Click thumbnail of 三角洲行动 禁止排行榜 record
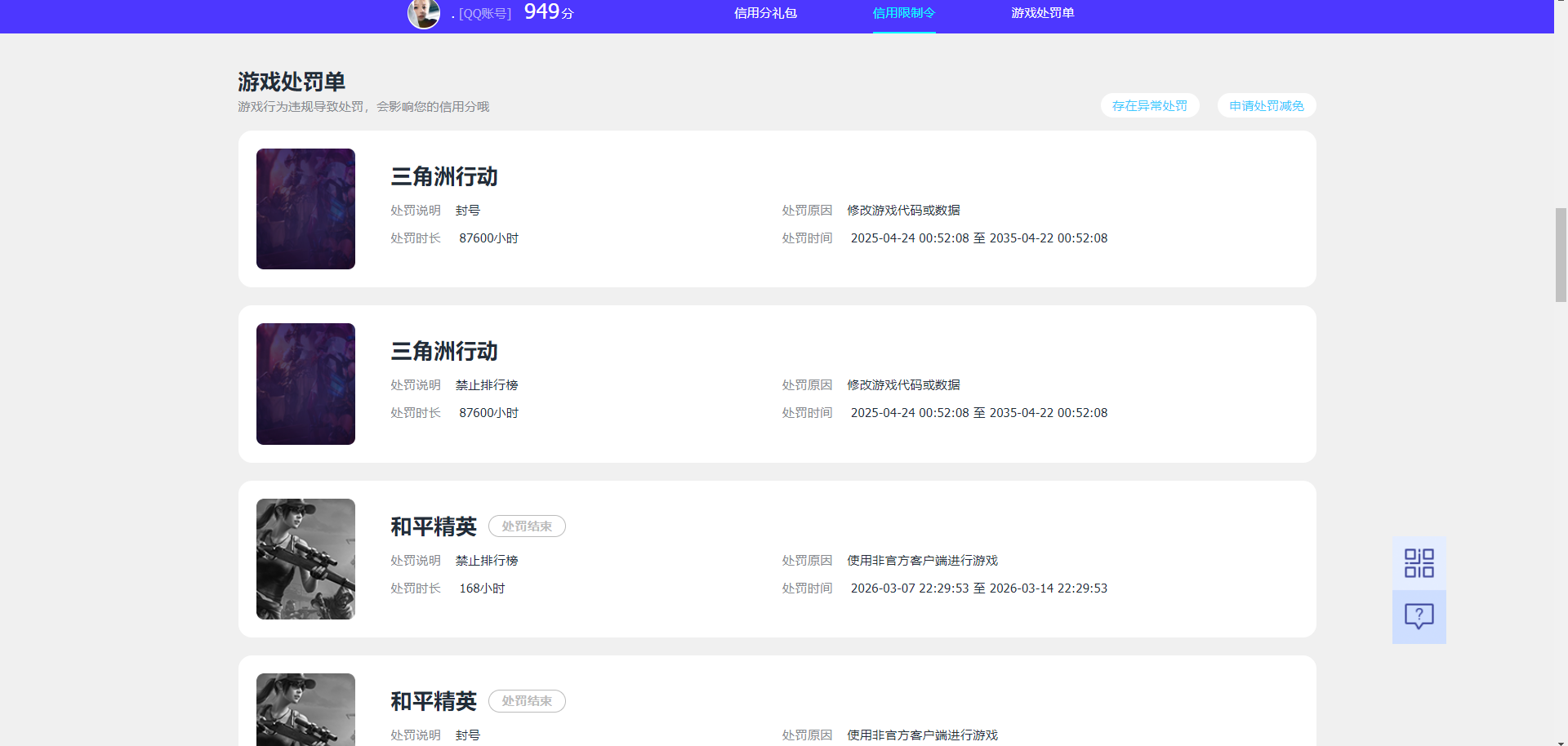 [305, 384]
